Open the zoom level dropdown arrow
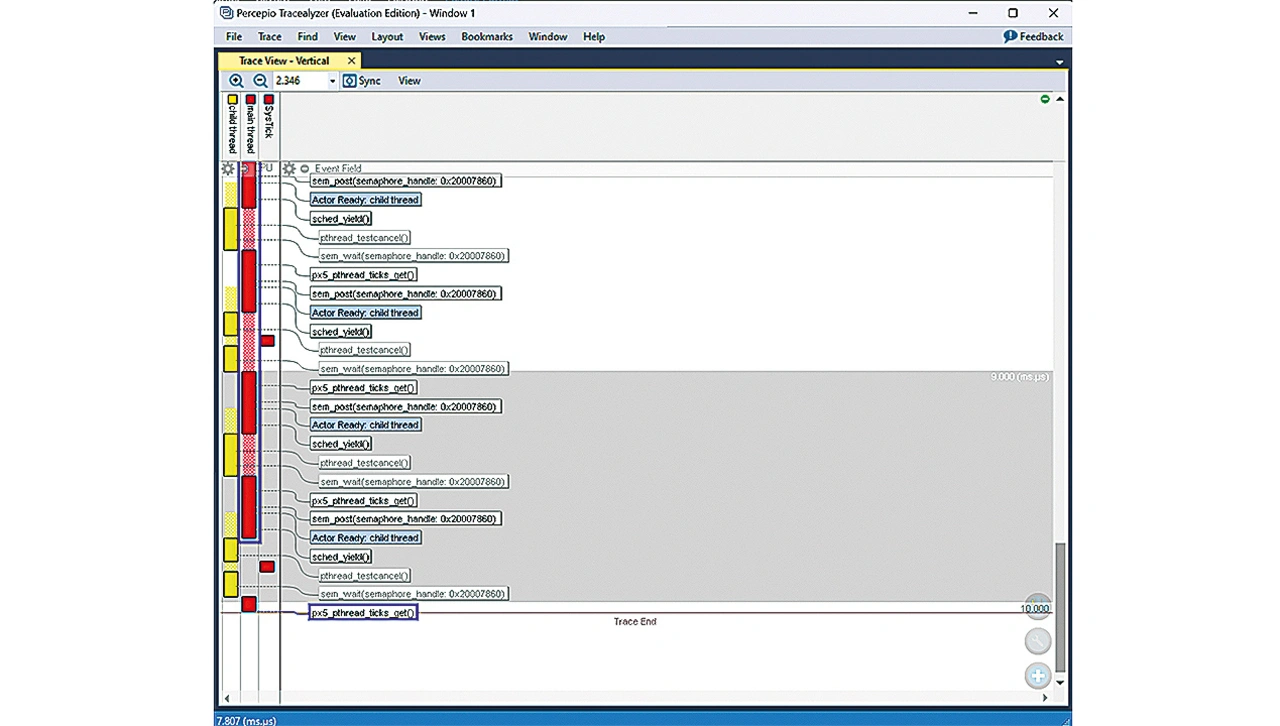The image size is (1280, 726). 332,81
